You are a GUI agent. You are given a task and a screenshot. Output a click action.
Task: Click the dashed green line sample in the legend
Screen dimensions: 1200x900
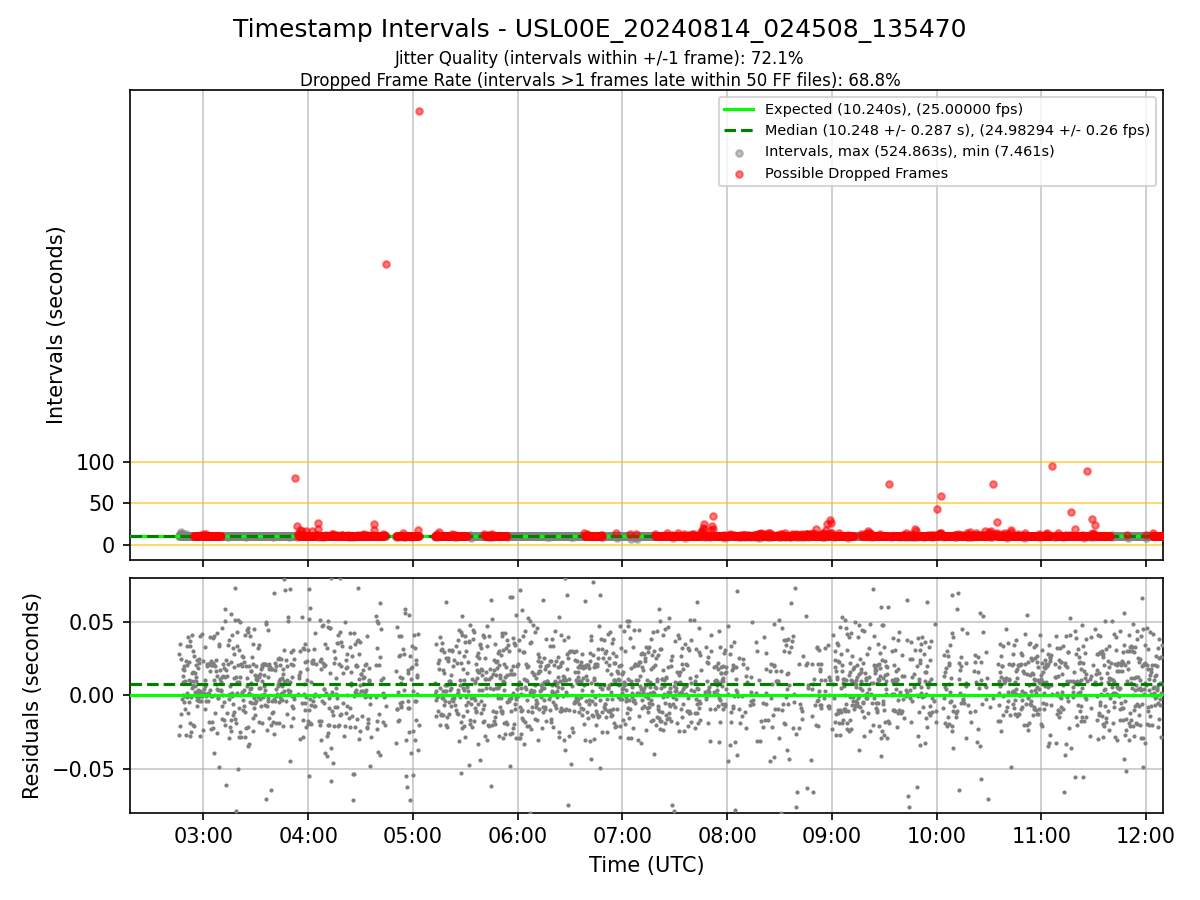coord(739,130)
